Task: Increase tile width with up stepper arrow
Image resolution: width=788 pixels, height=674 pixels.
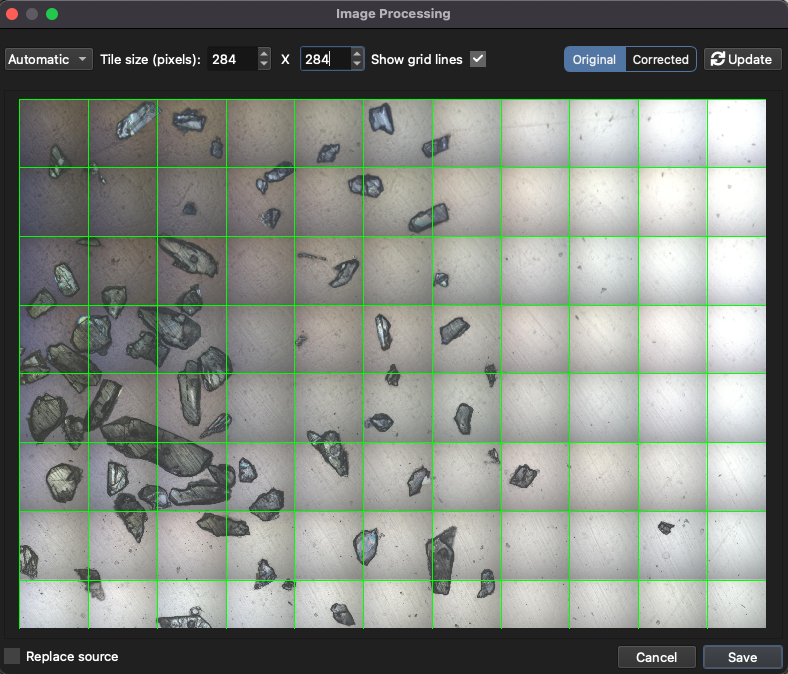Action: pos(264,53)
